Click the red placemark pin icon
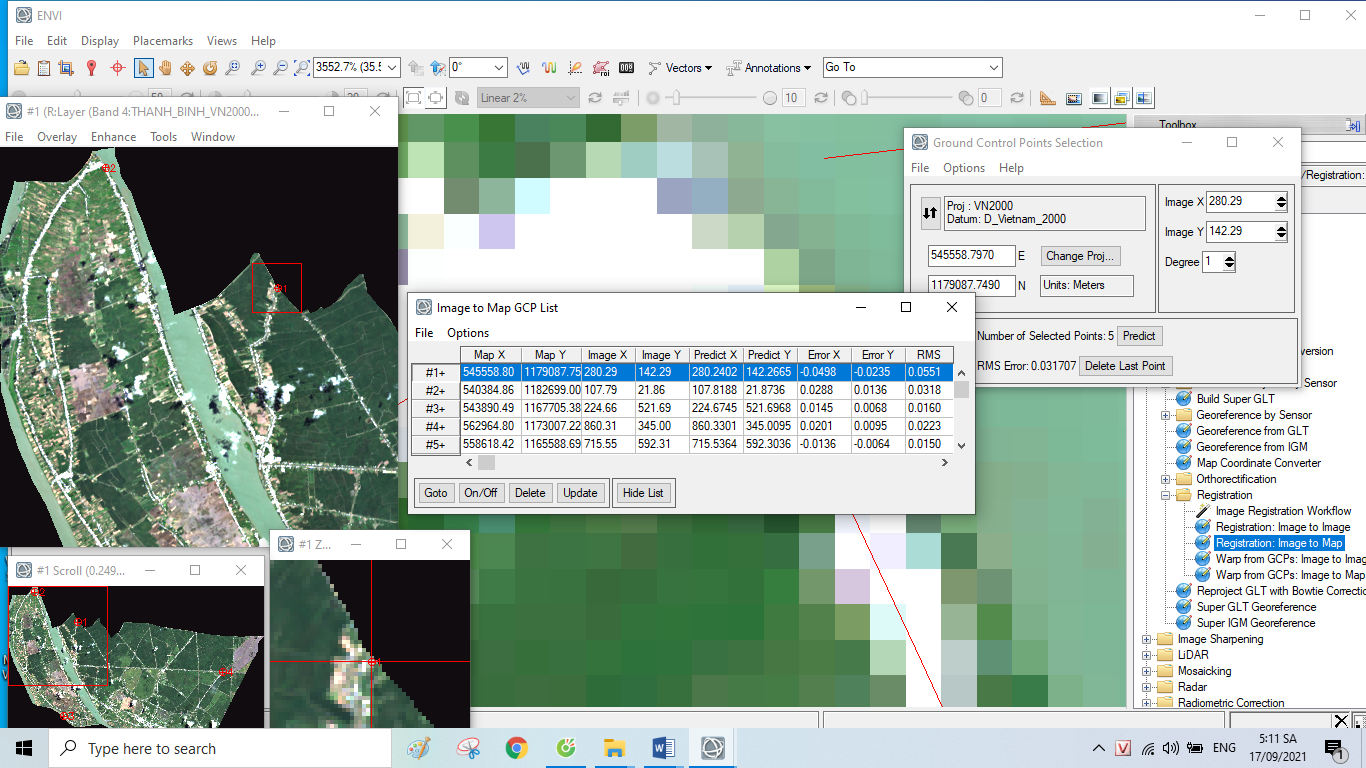 91,68
